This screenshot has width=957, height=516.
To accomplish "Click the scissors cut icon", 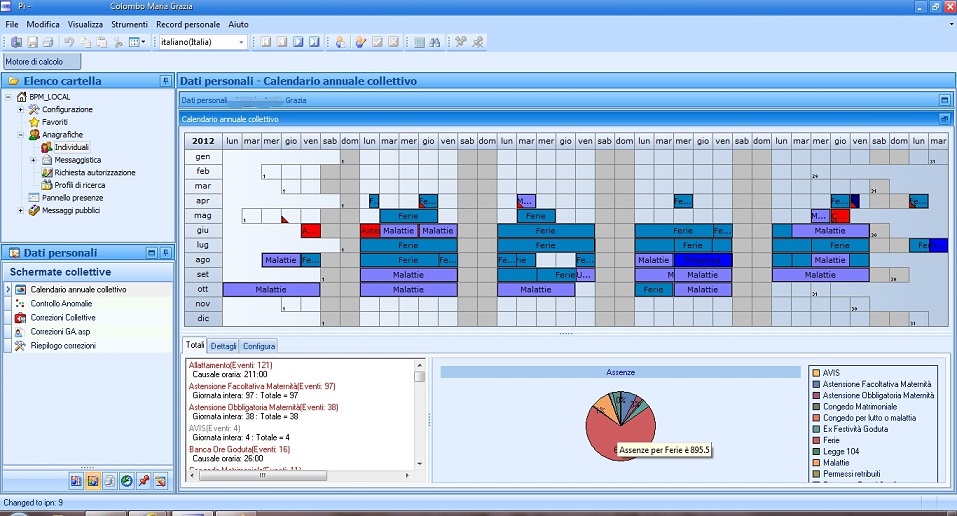I will (x=118, y=42).
